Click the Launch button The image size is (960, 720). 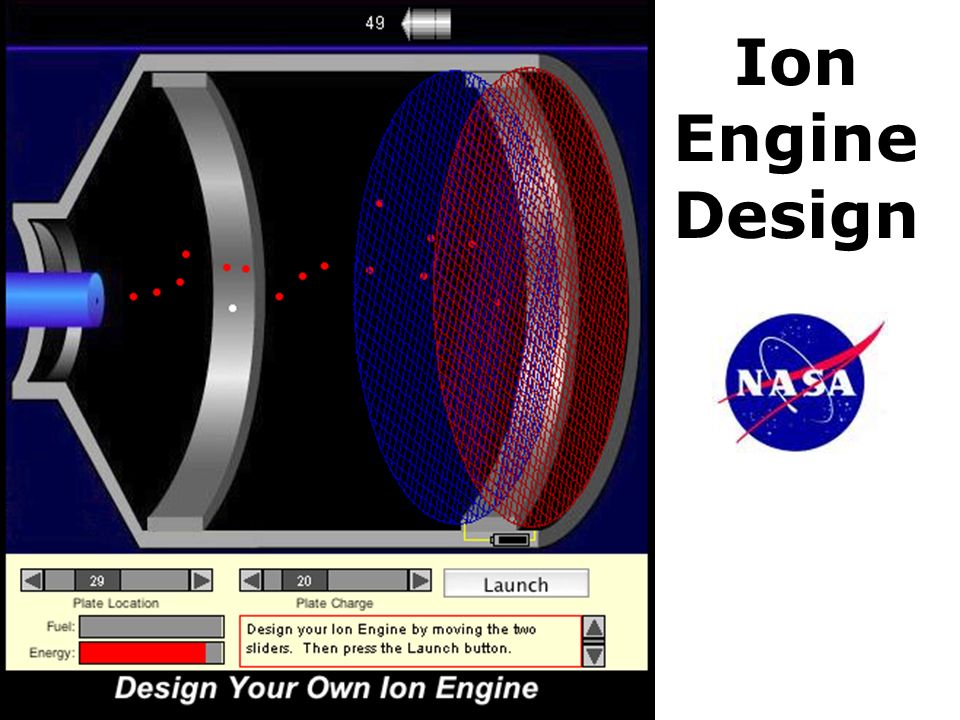coord(516,583)
